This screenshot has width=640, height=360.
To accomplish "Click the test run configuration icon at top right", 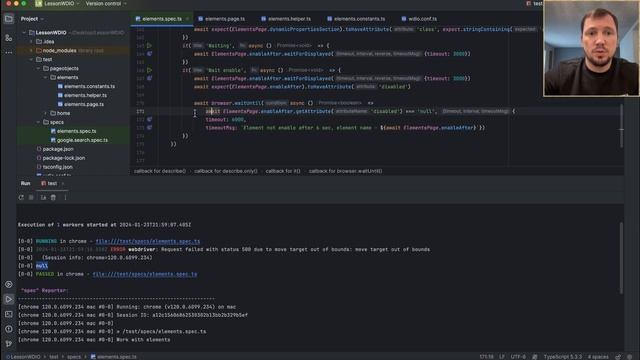I will click(529, 4).
